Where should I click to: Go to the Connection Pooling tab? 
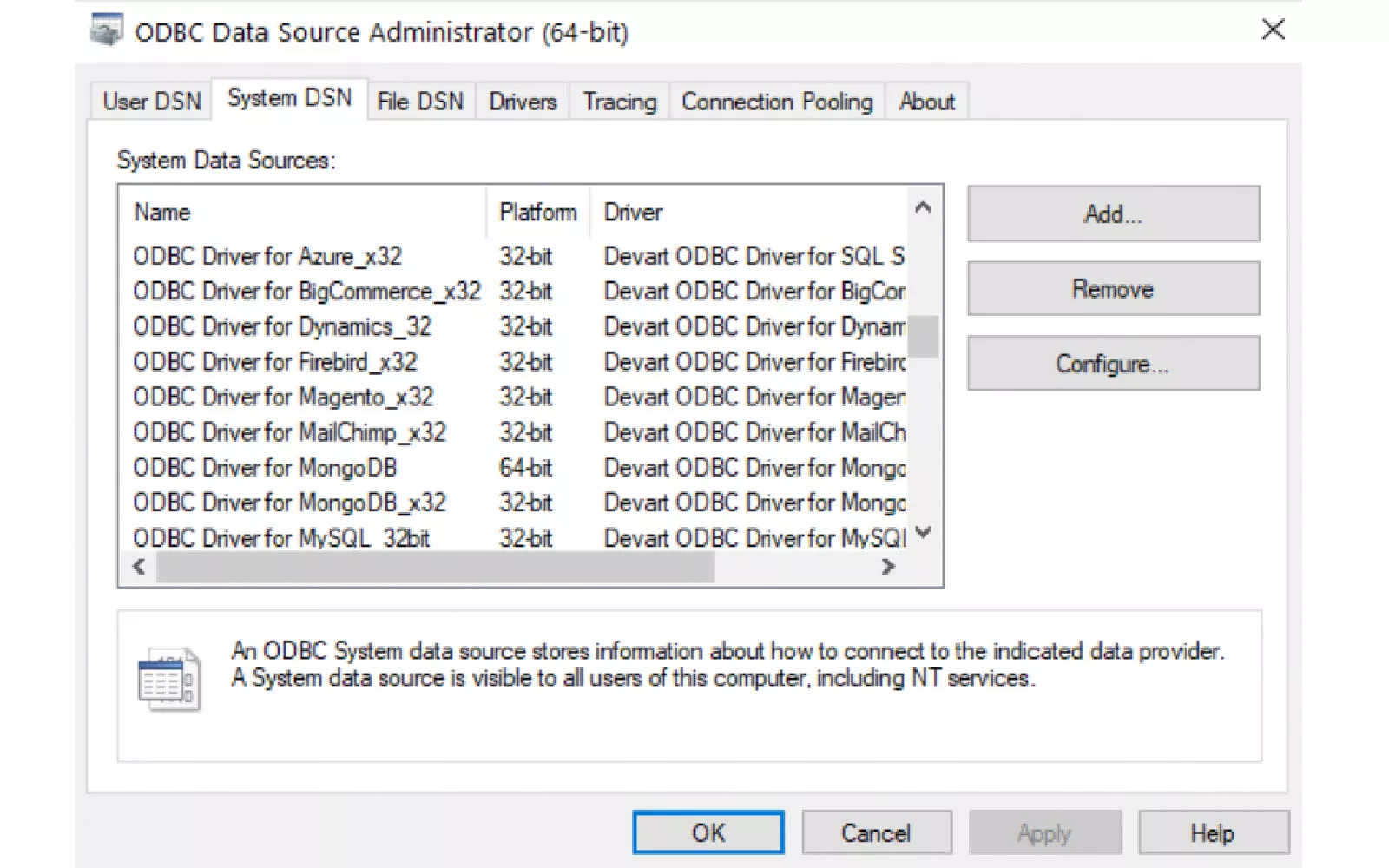click(x=776, y=102)
